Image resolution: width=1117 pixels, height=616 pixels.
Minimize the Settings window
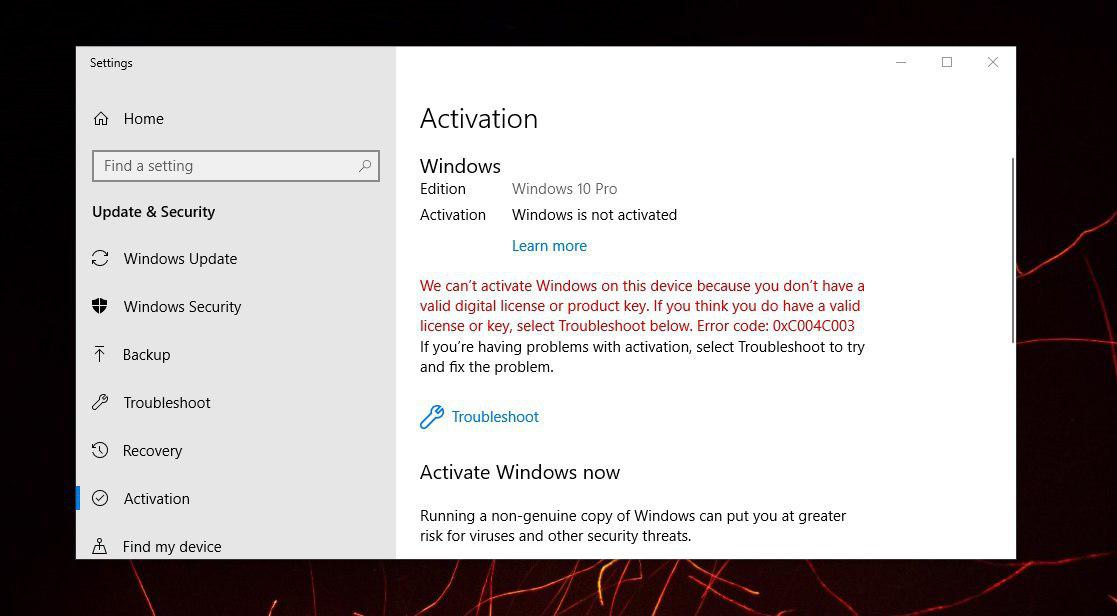click(x=901, y=63)
